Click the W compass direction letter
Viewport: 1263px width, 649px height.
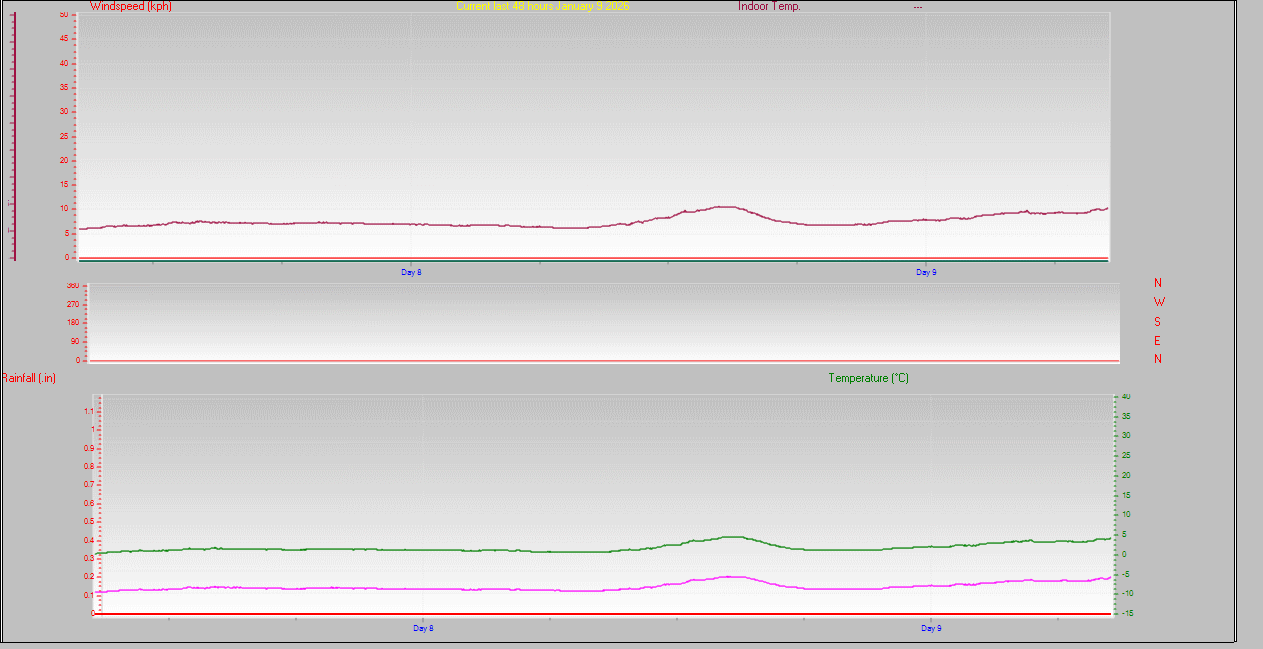click(1159, 301)
